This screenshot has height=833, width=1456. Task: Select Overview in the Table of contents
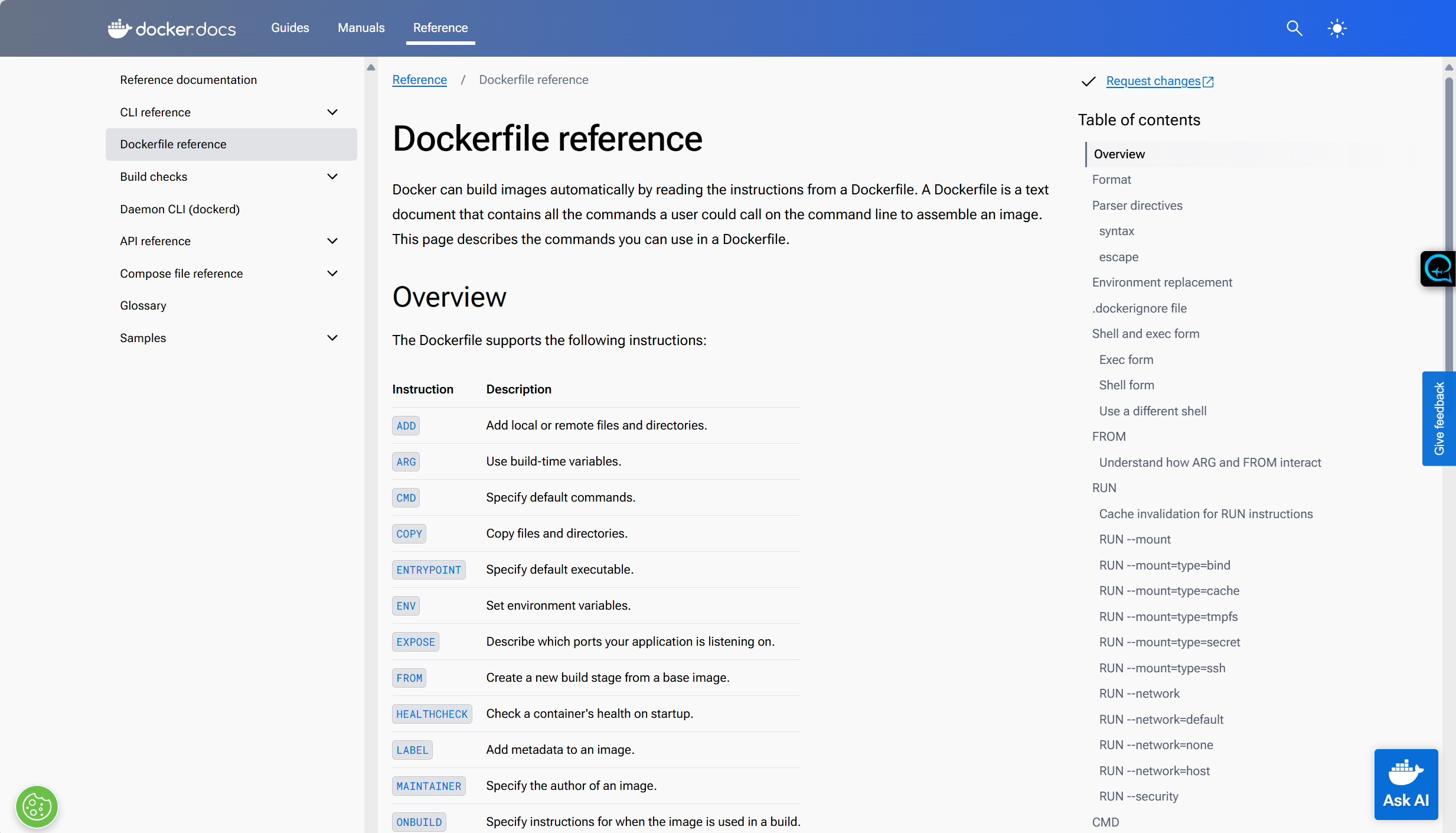pyautogui.click(x=1119, y=154)
